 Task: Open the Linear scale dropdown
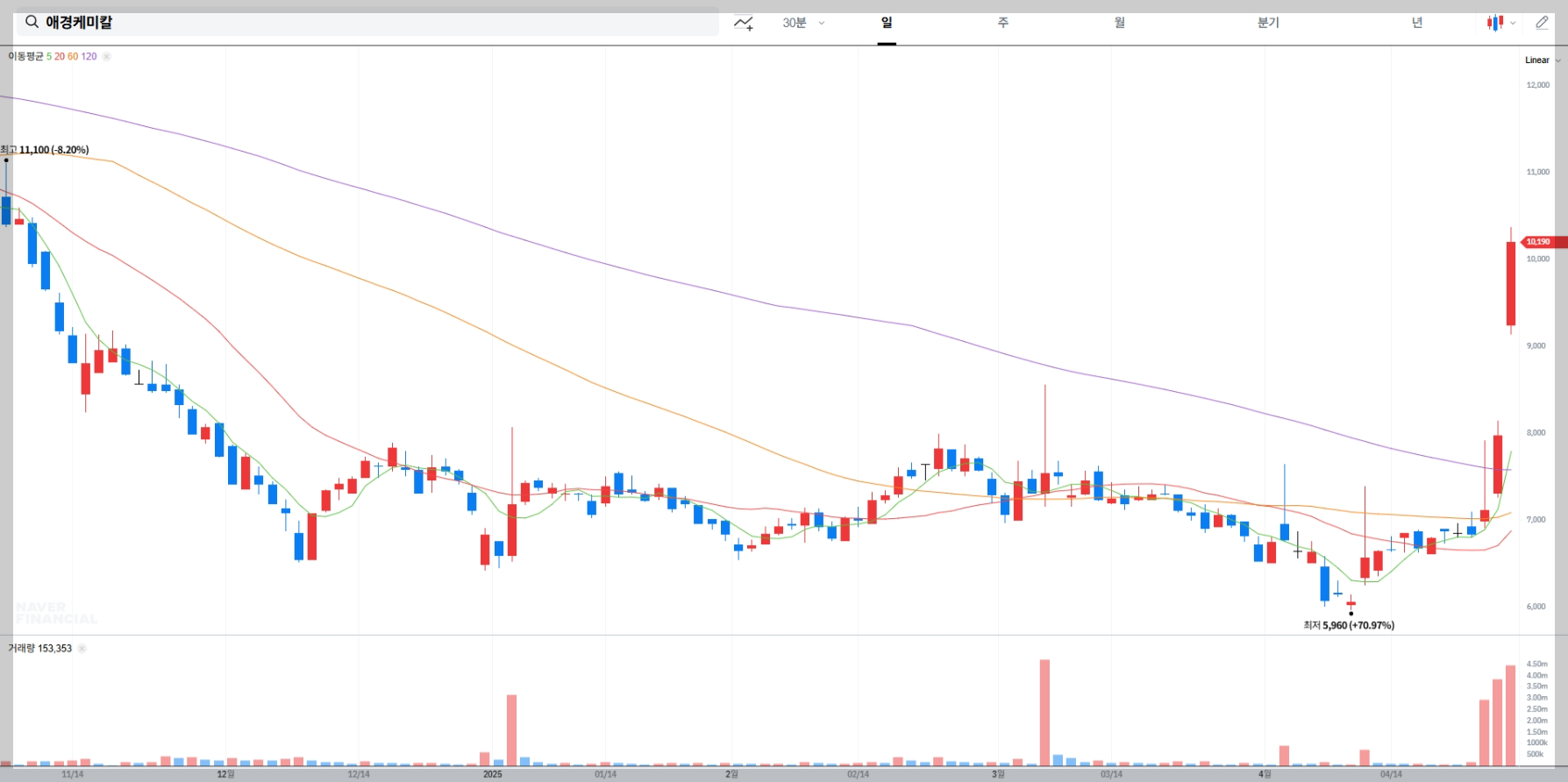click(x=1543, y=60)
